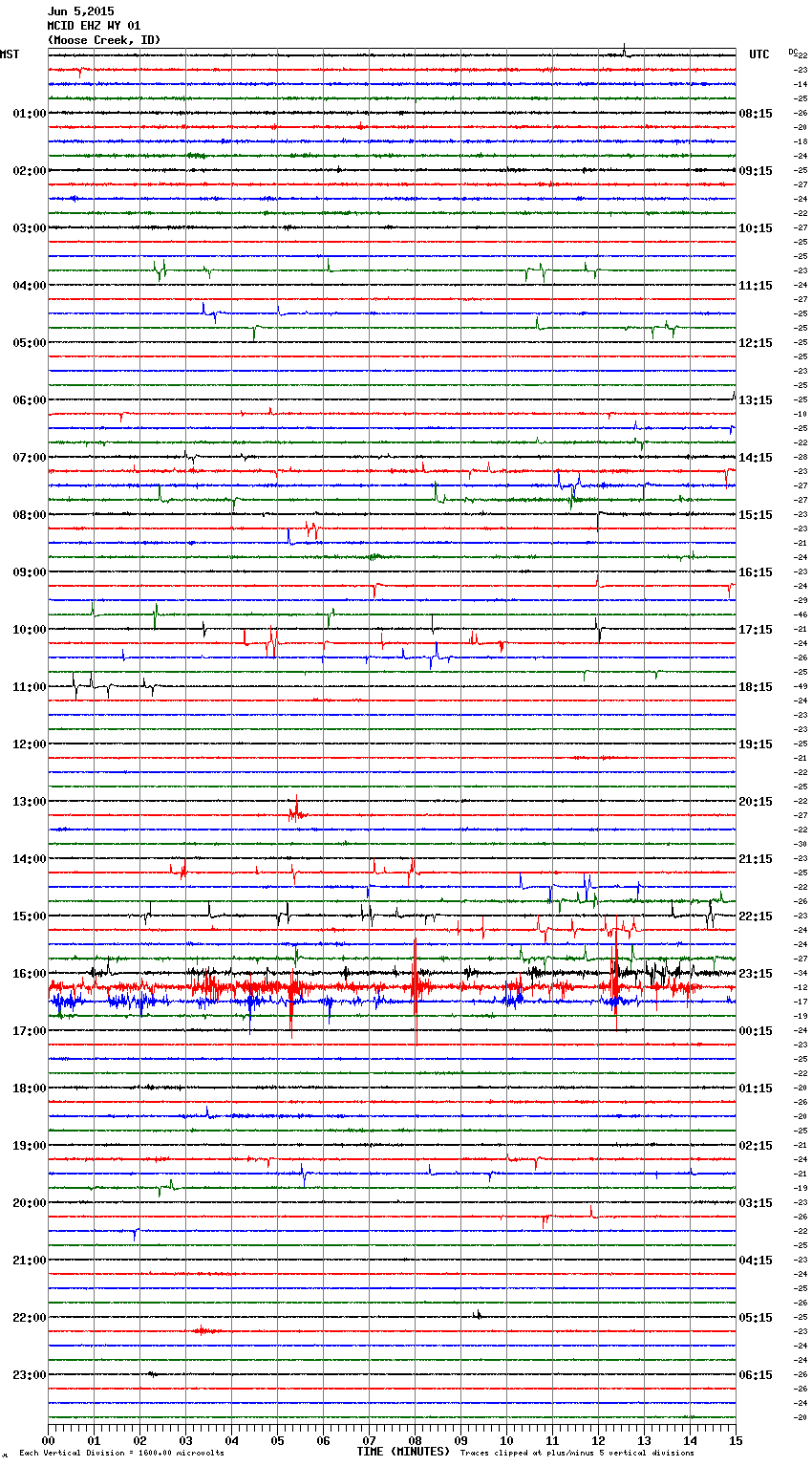Select the 10:00 MST time label
This screenshot has width=812, height=1466.
[x=30, y=630]
